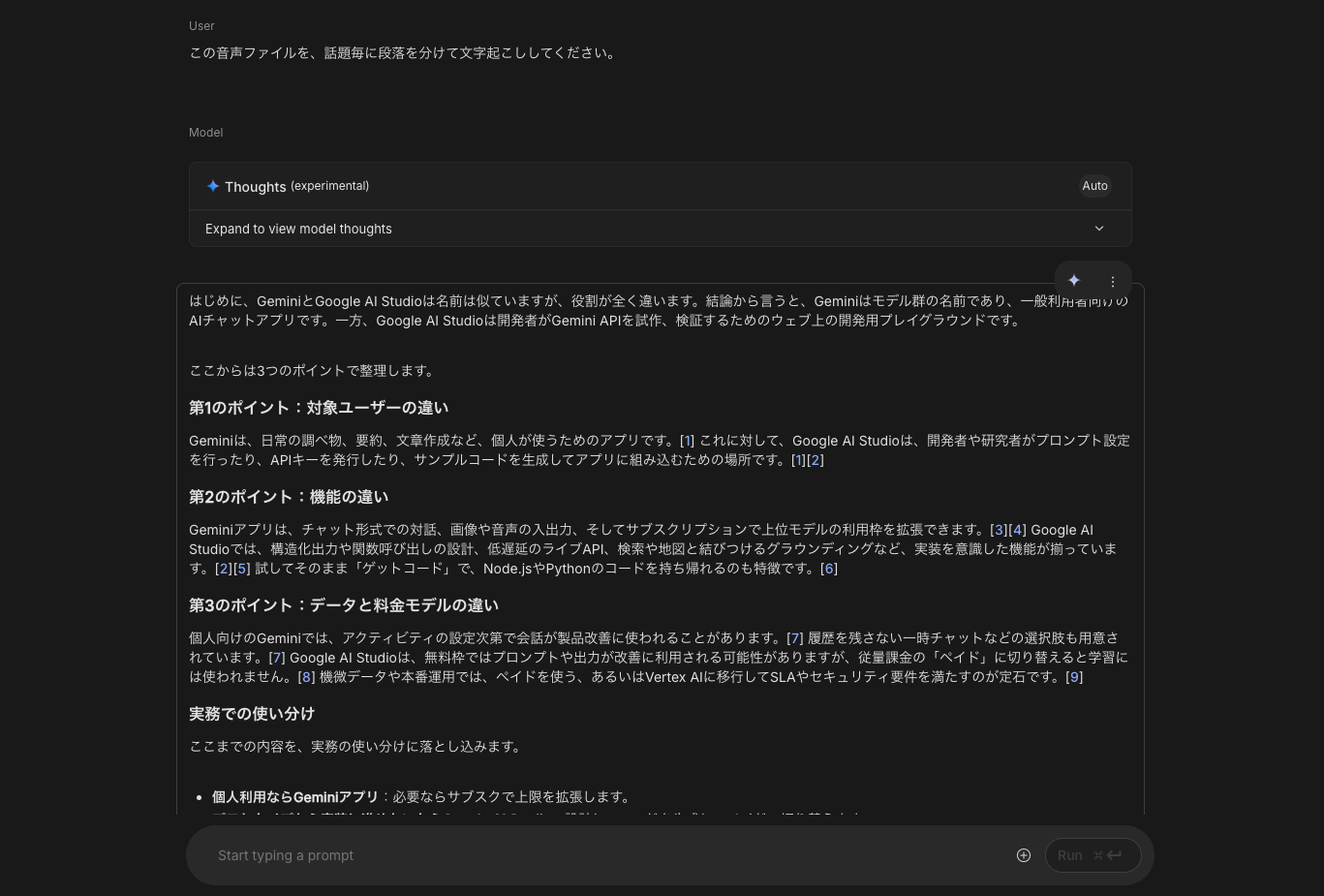Open the three-dot overflow menu on the response
The width and height of the screenshot is (1324, 896).
pos(1113,281)
